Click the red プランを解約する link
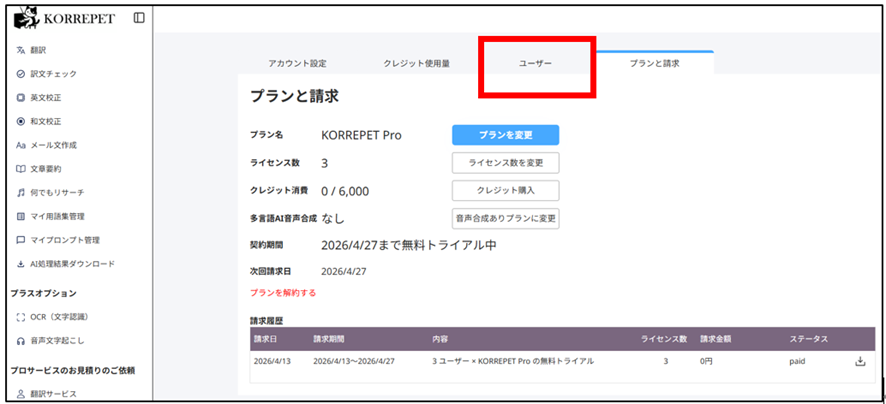 [x=283, y=293]
